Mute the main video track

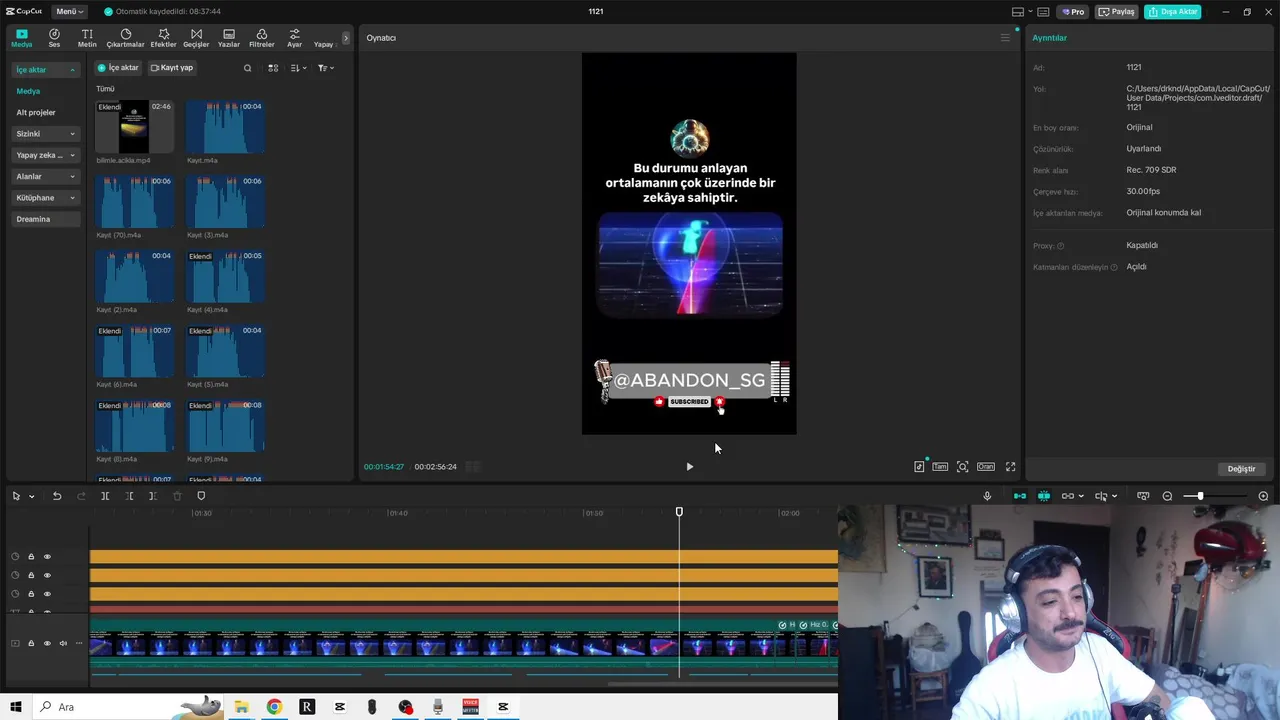[63, 643]
